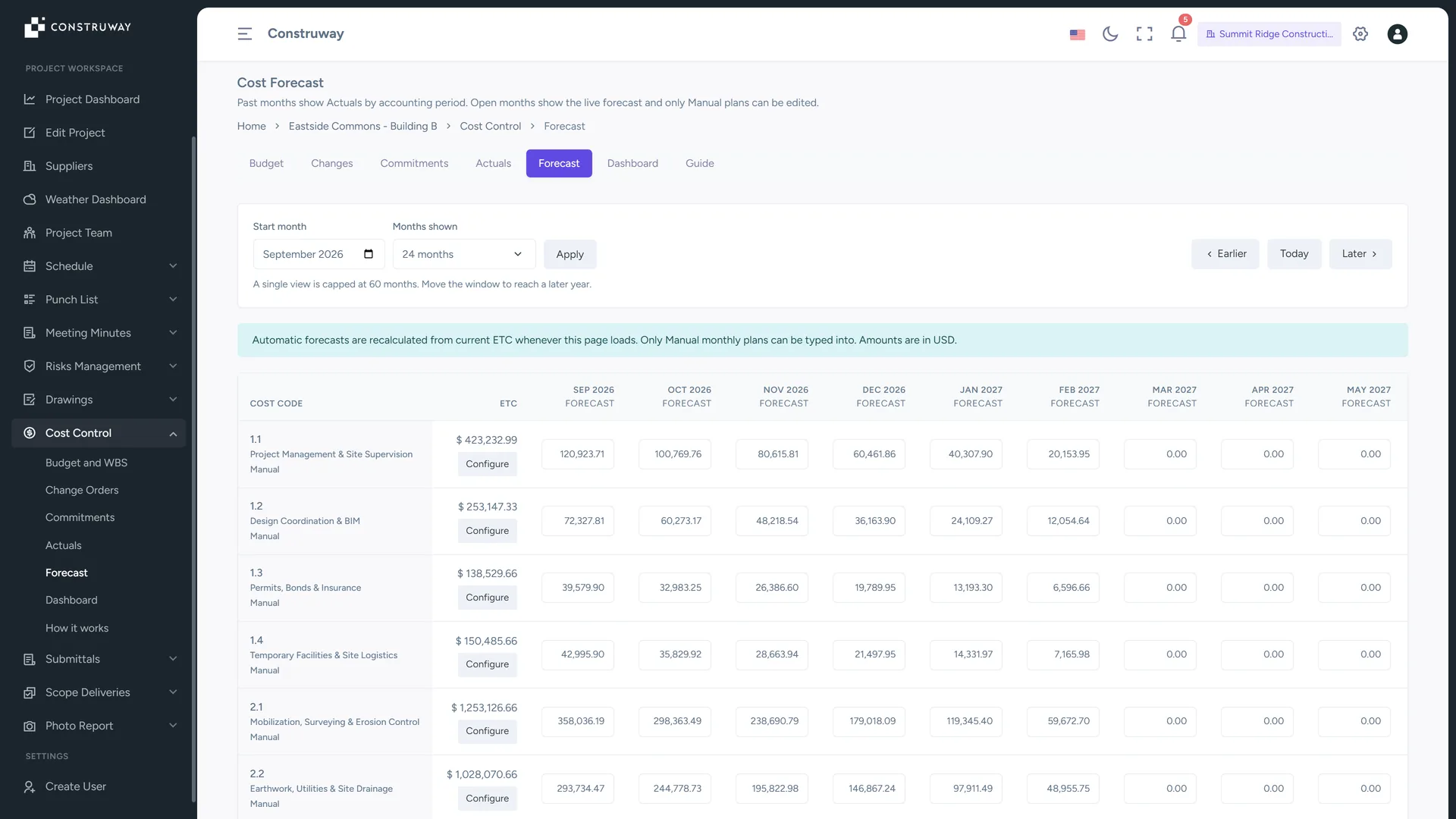Open Budget and WBS submenu item
1456x819 pixels.
pyautogui.click(x=86, y=463)
